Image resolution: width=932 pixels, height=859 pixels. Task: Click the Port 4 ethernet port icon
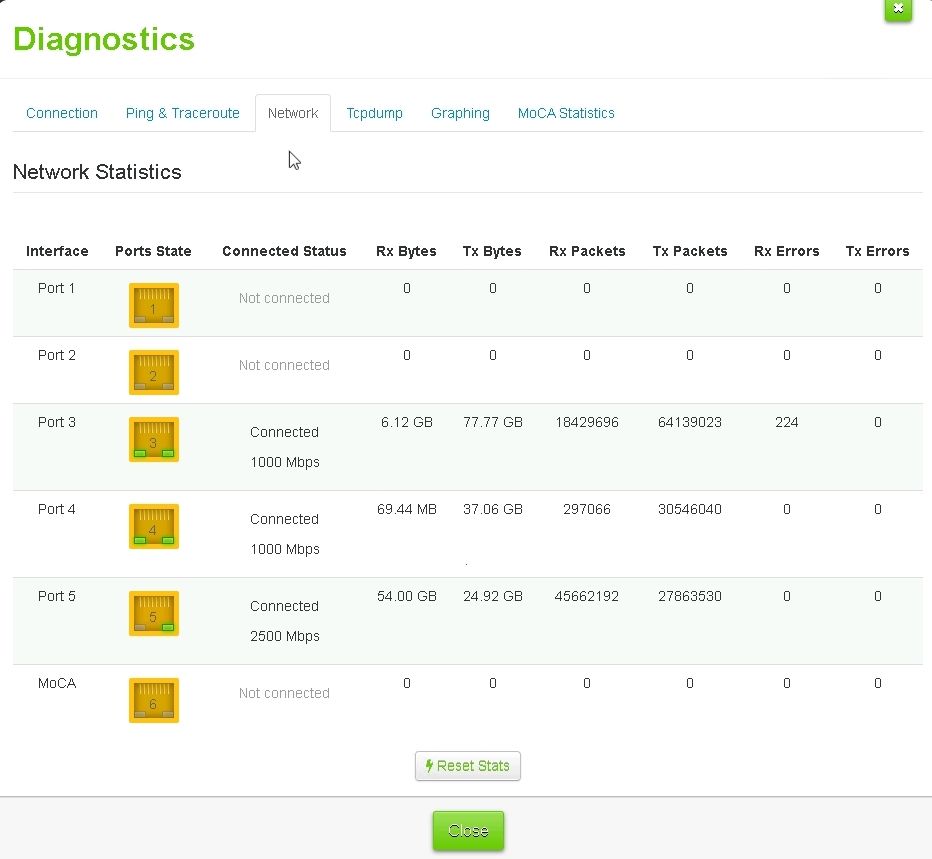[x=153, y=526]
